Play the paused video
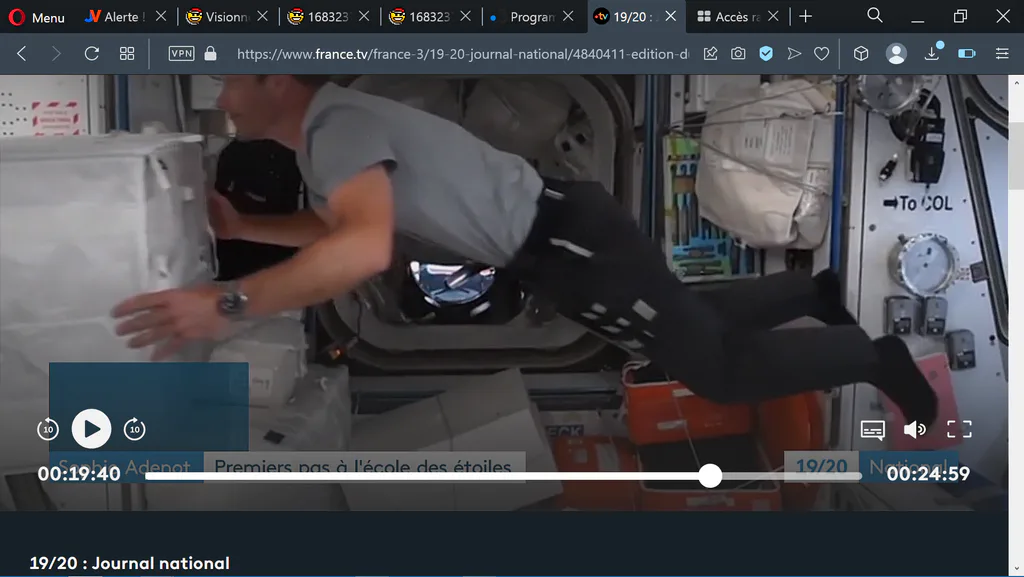Image resolution: width=1024 pixels, height=577 pixels. [x=91, y=429]
